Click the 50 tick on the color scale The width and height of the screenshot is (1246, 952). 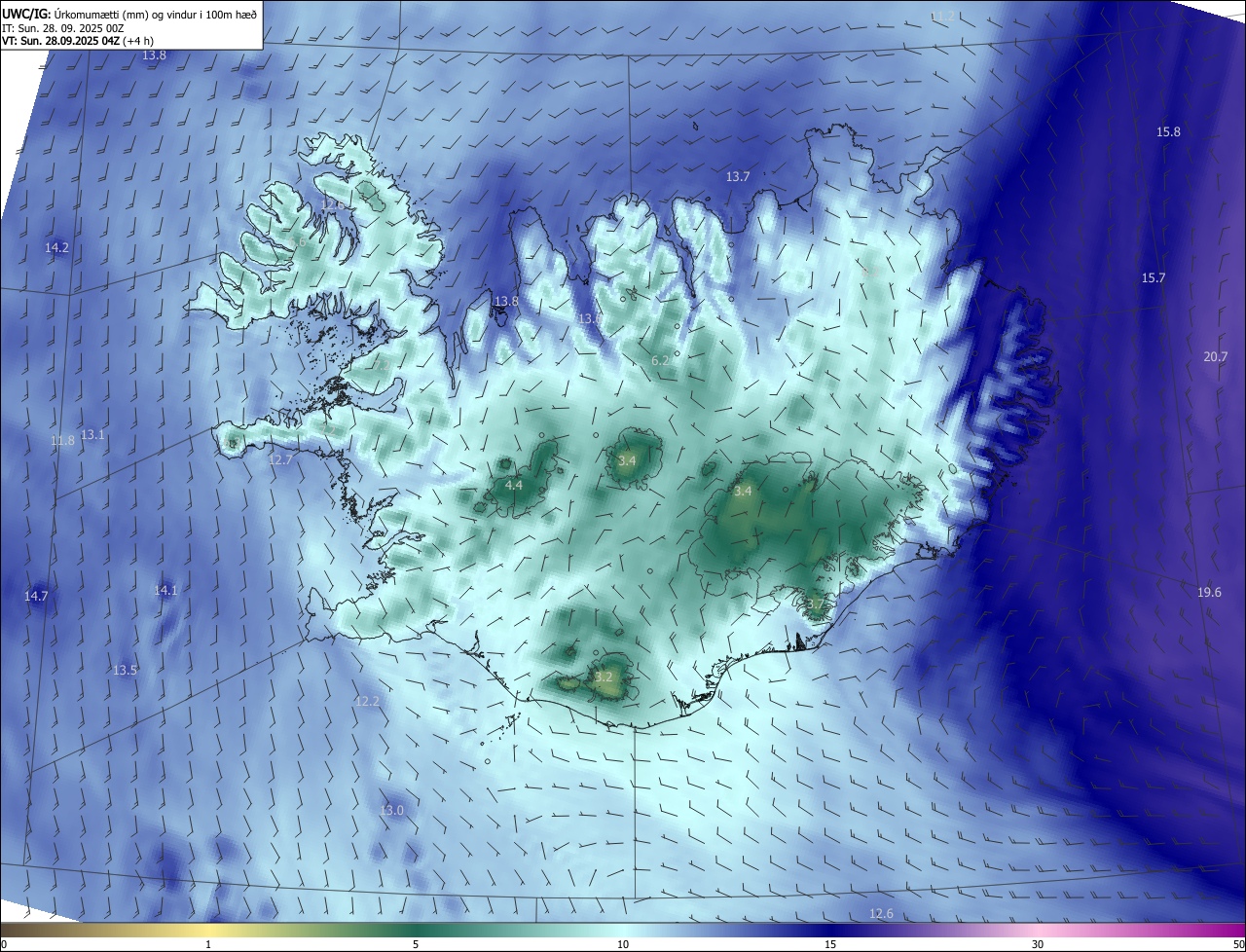(1238, 944)
